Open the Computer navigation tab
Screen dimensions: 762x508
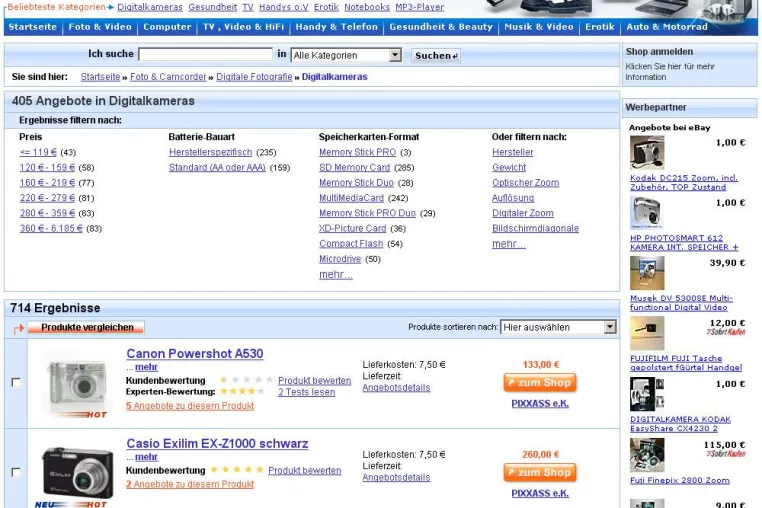click(x=167, y=27)
